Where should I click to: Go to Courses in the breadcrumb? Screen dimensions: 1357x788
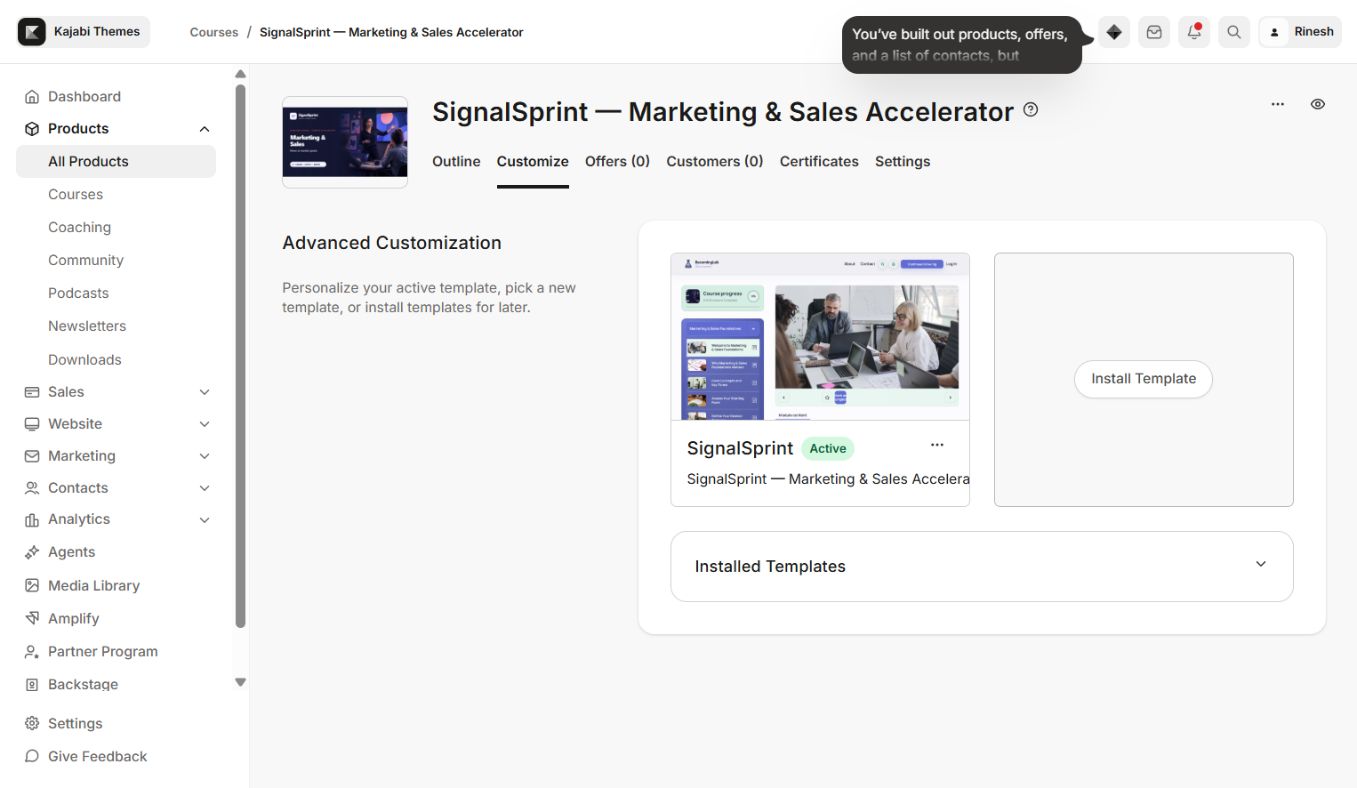tap(214, 32)
